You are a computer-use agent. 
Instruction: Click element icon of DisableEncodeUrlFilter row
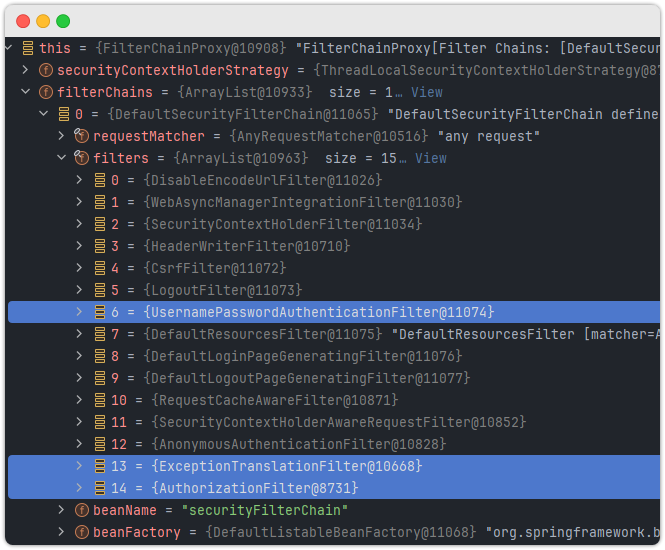click(x=100, y=180)
